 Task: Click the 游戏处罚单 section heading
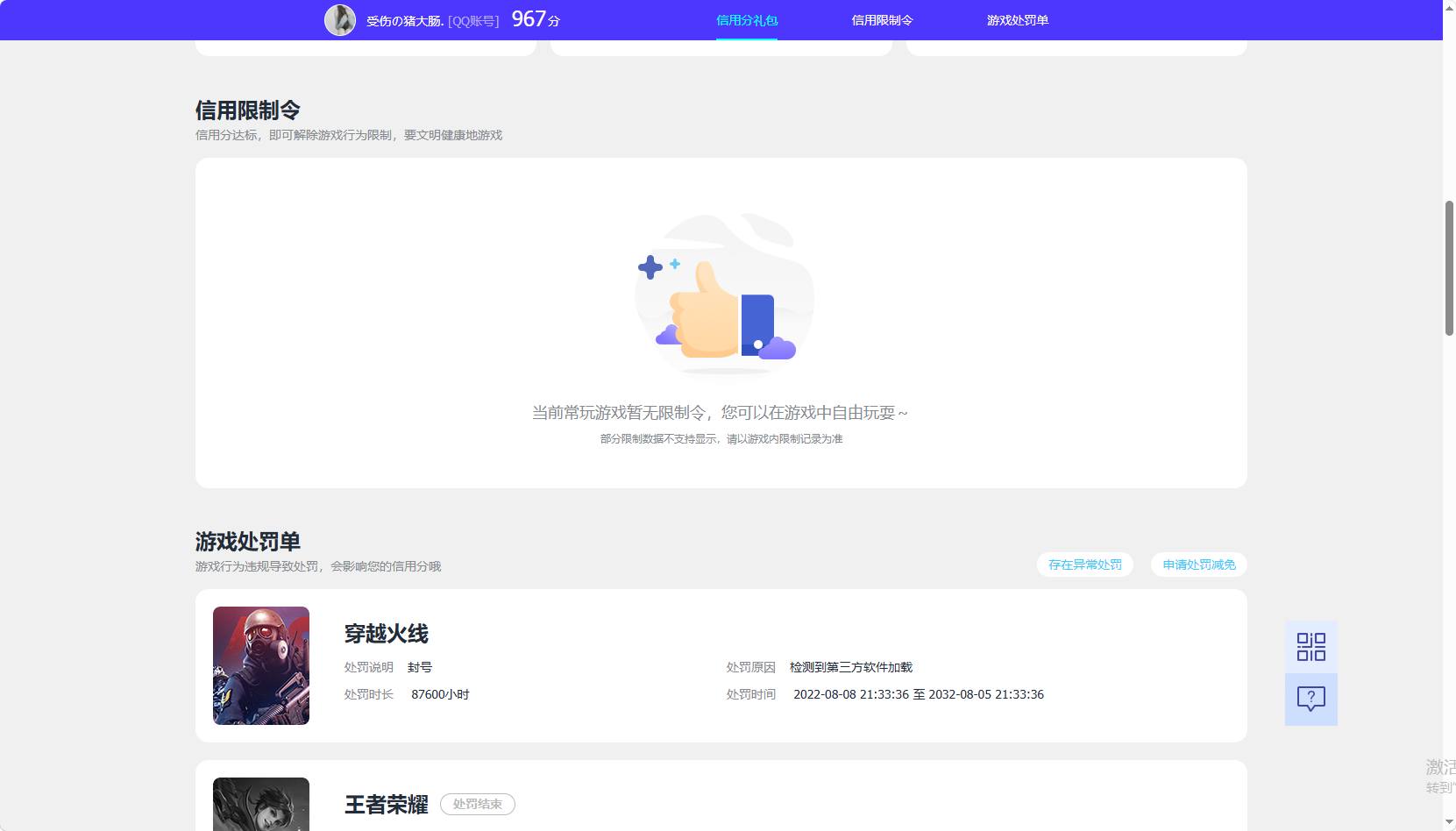[x=248, y=542]
